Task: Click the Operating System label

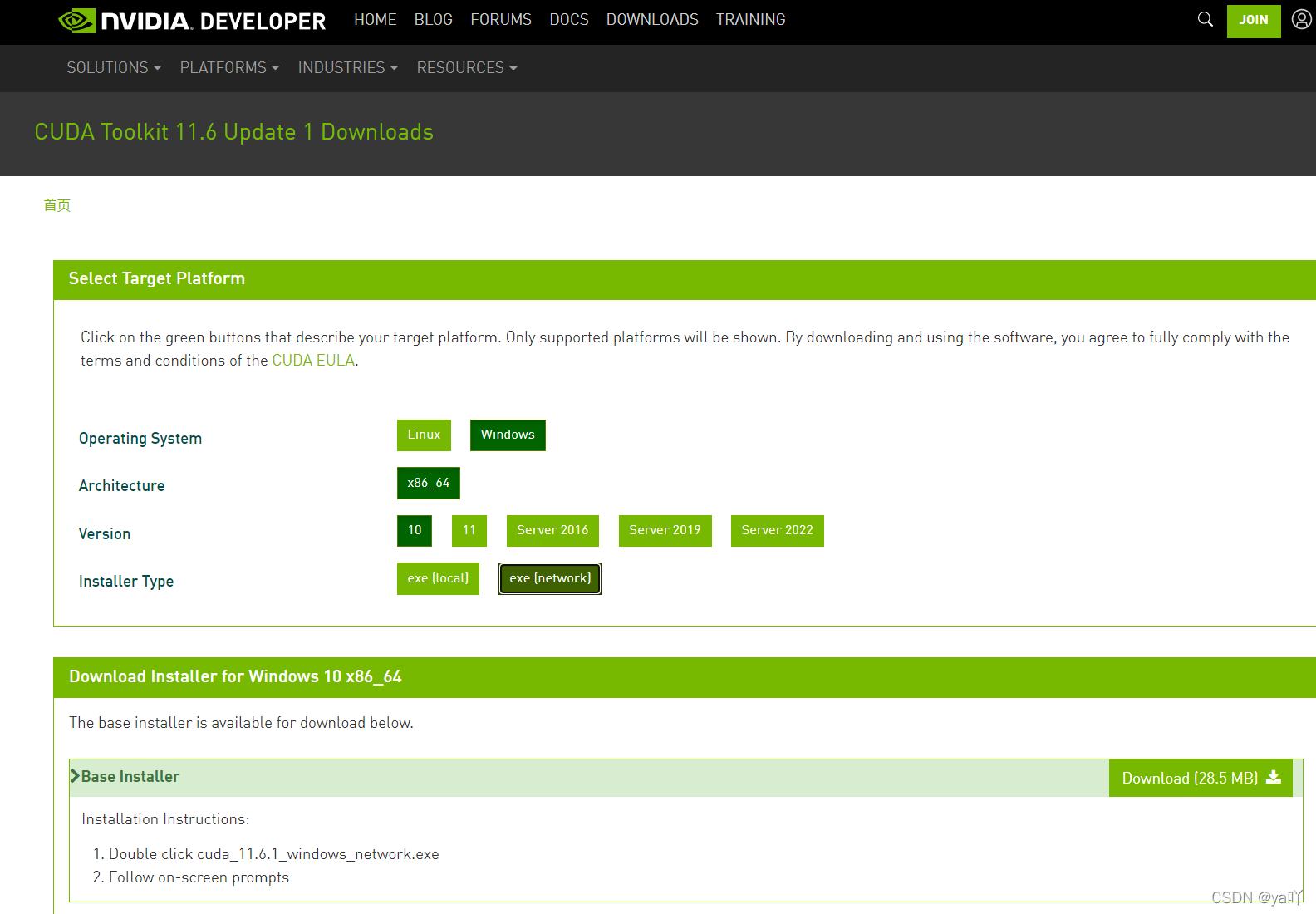Action: 140,439
